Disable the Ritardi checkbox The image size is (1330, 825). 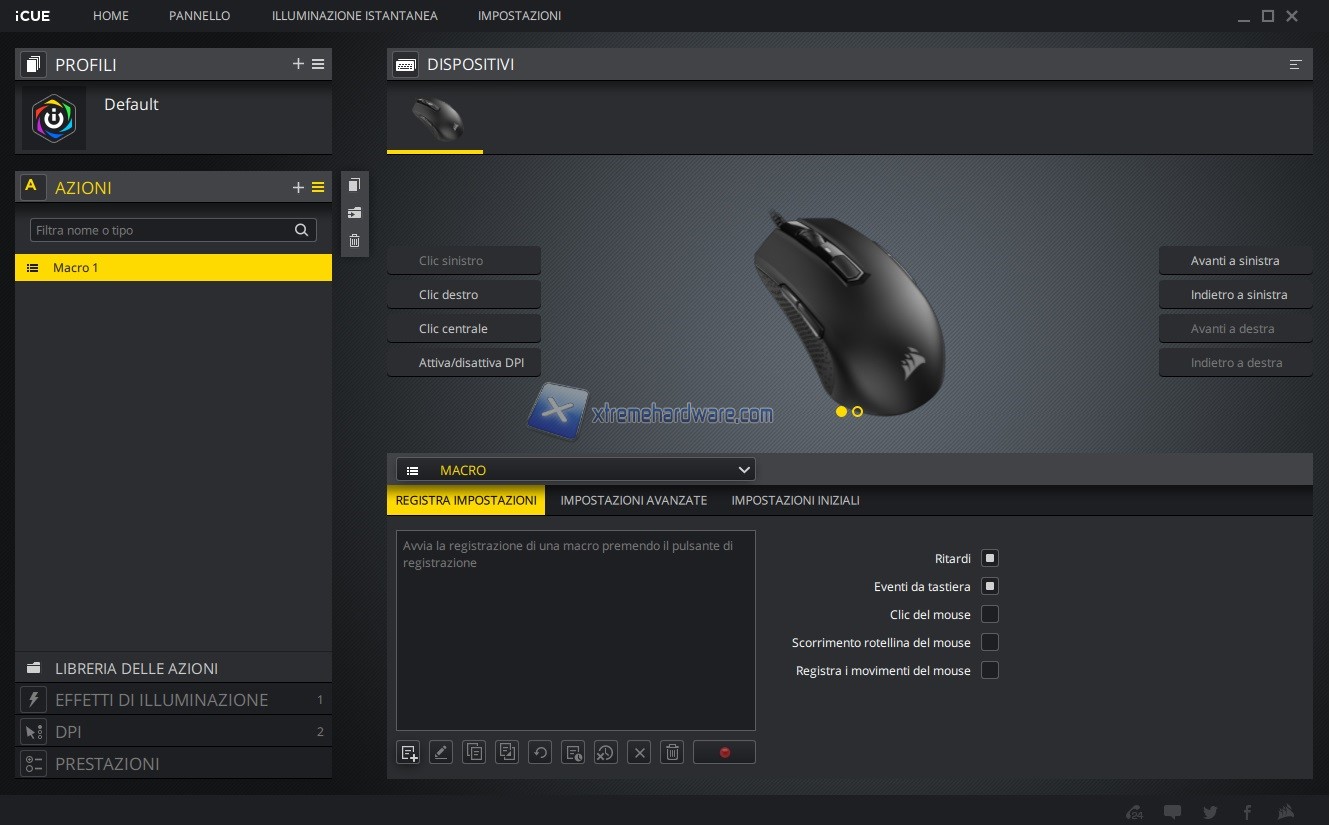click(990, 558)
